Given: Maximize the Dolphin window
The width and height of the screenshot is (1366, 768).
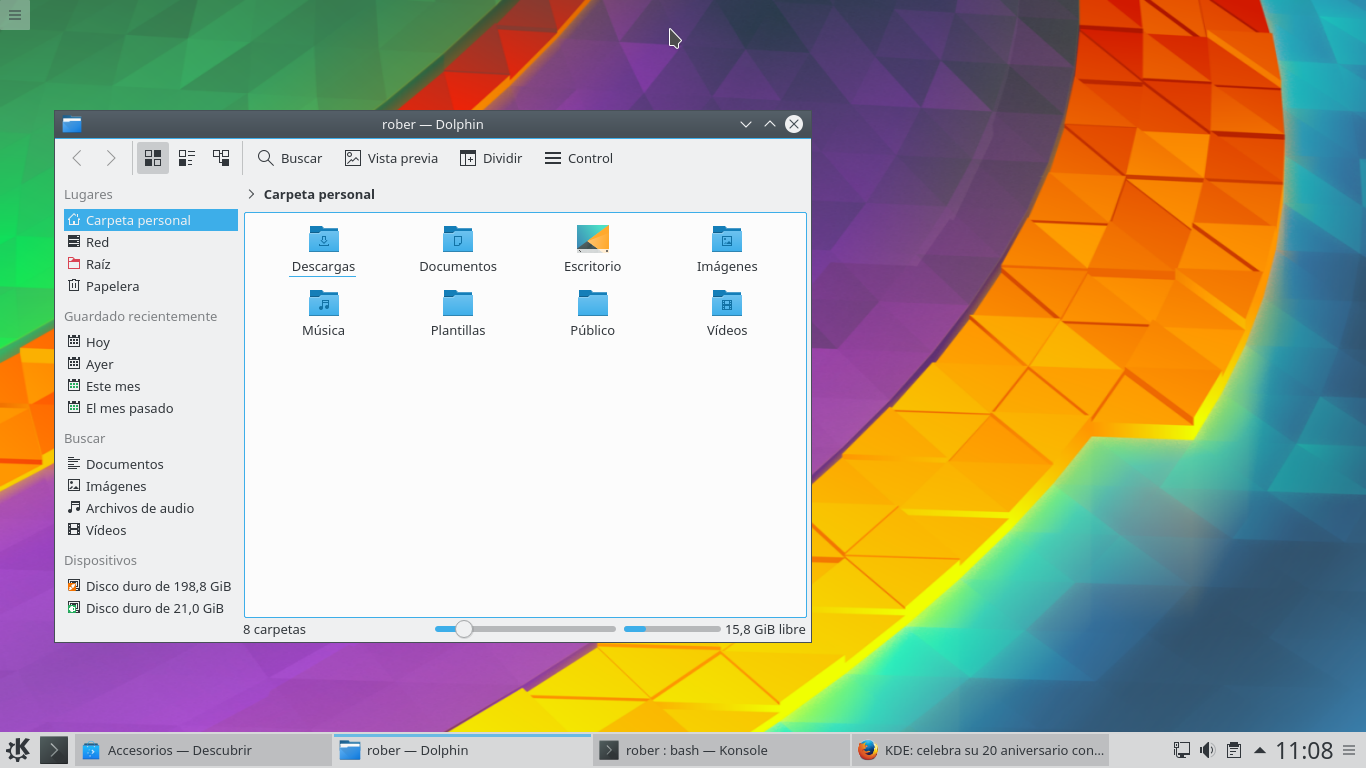Looking at the screenshot, I should pyautogui.click(x=769, y=124).
